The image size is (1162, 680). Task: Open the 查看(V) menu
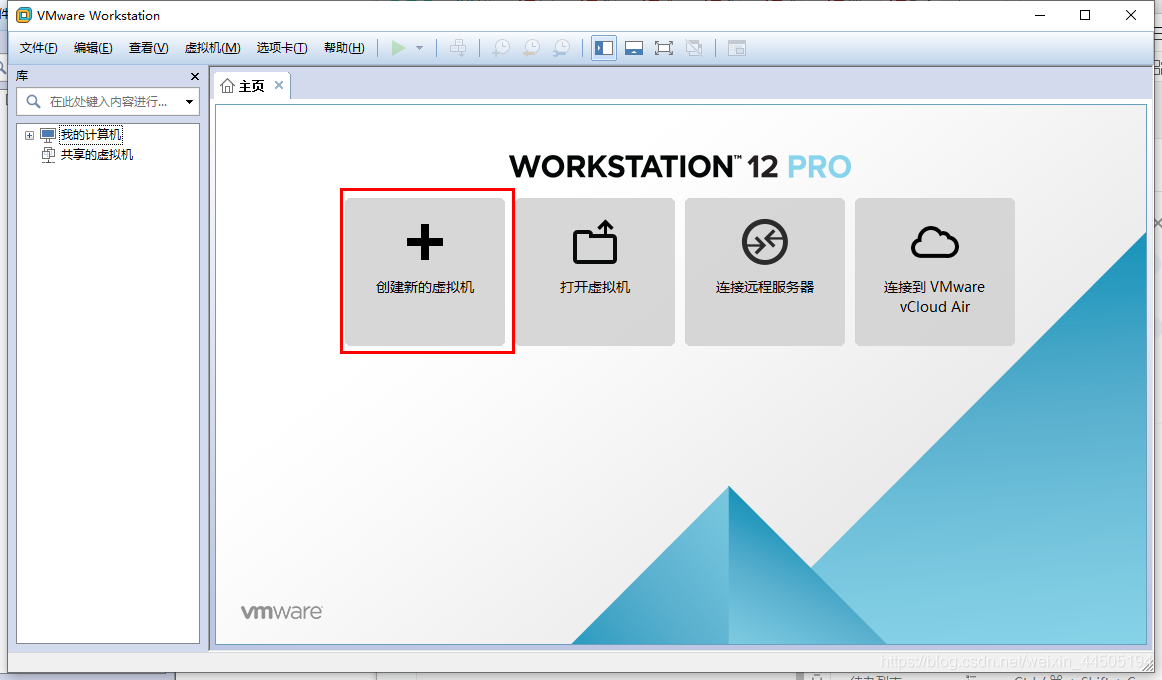tap(148, 48)
